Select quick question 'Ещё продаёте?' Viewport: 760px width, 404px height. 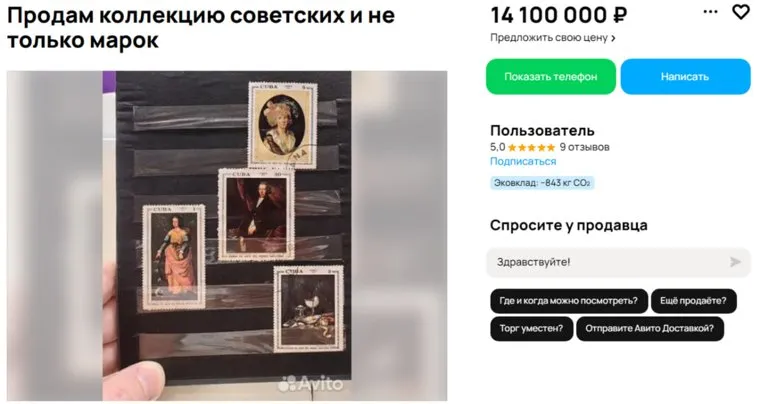pyautogui.click(x=693, y=301)
